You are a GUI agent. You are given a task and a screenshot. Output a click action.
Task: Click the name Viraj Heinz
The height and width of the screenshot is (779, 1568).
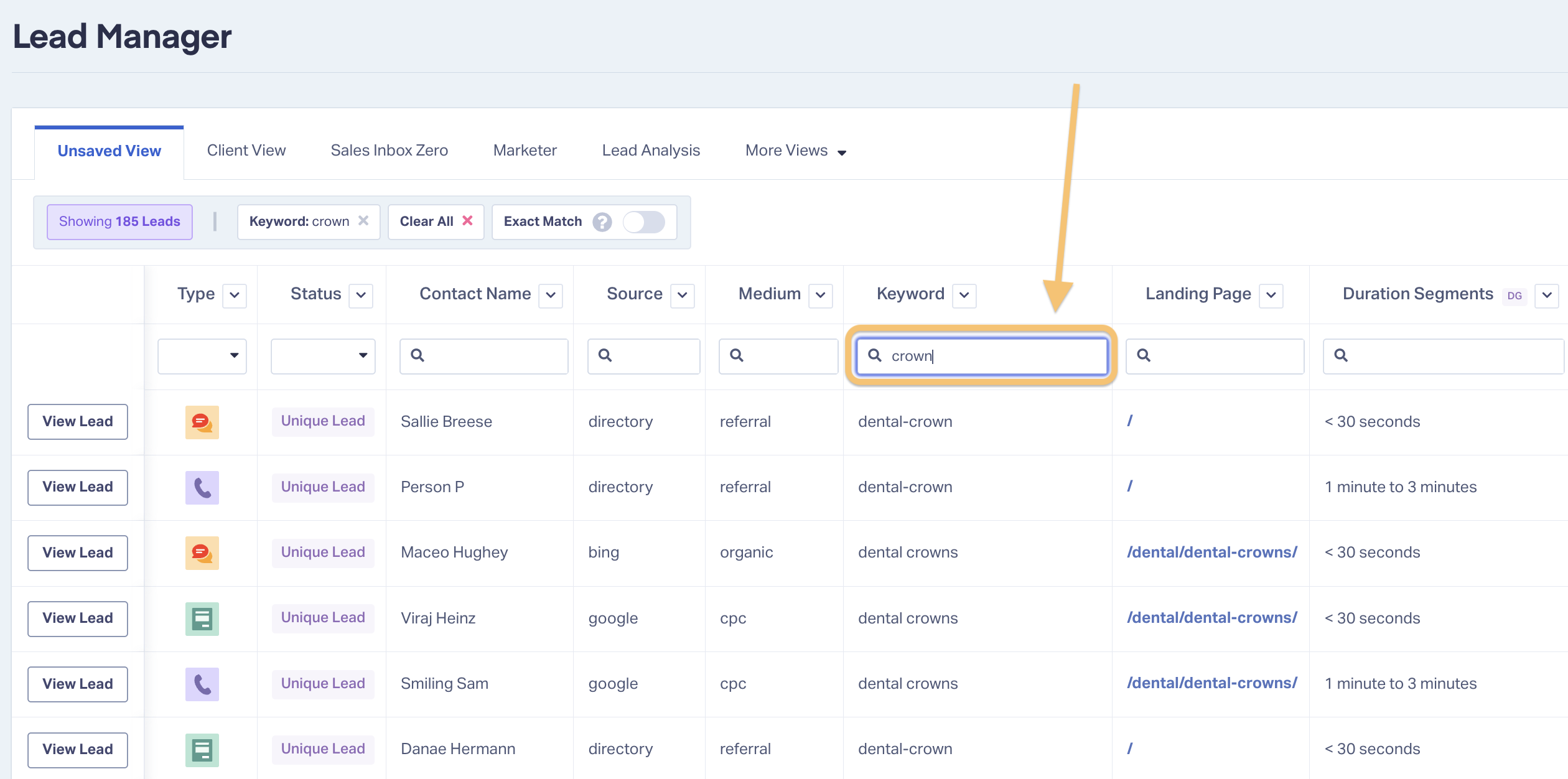coord(438,618)
